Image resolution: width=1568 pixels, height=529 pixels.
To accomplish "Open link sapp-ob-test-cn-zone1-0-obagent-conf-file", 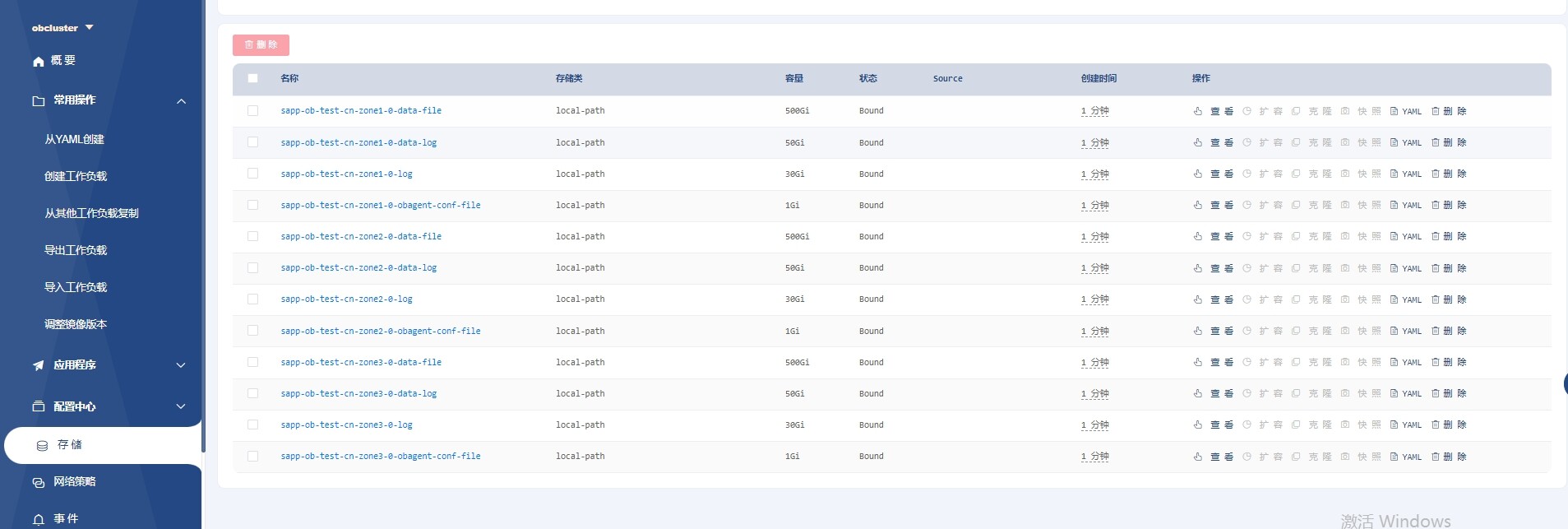I will click(x=381, y=205).
